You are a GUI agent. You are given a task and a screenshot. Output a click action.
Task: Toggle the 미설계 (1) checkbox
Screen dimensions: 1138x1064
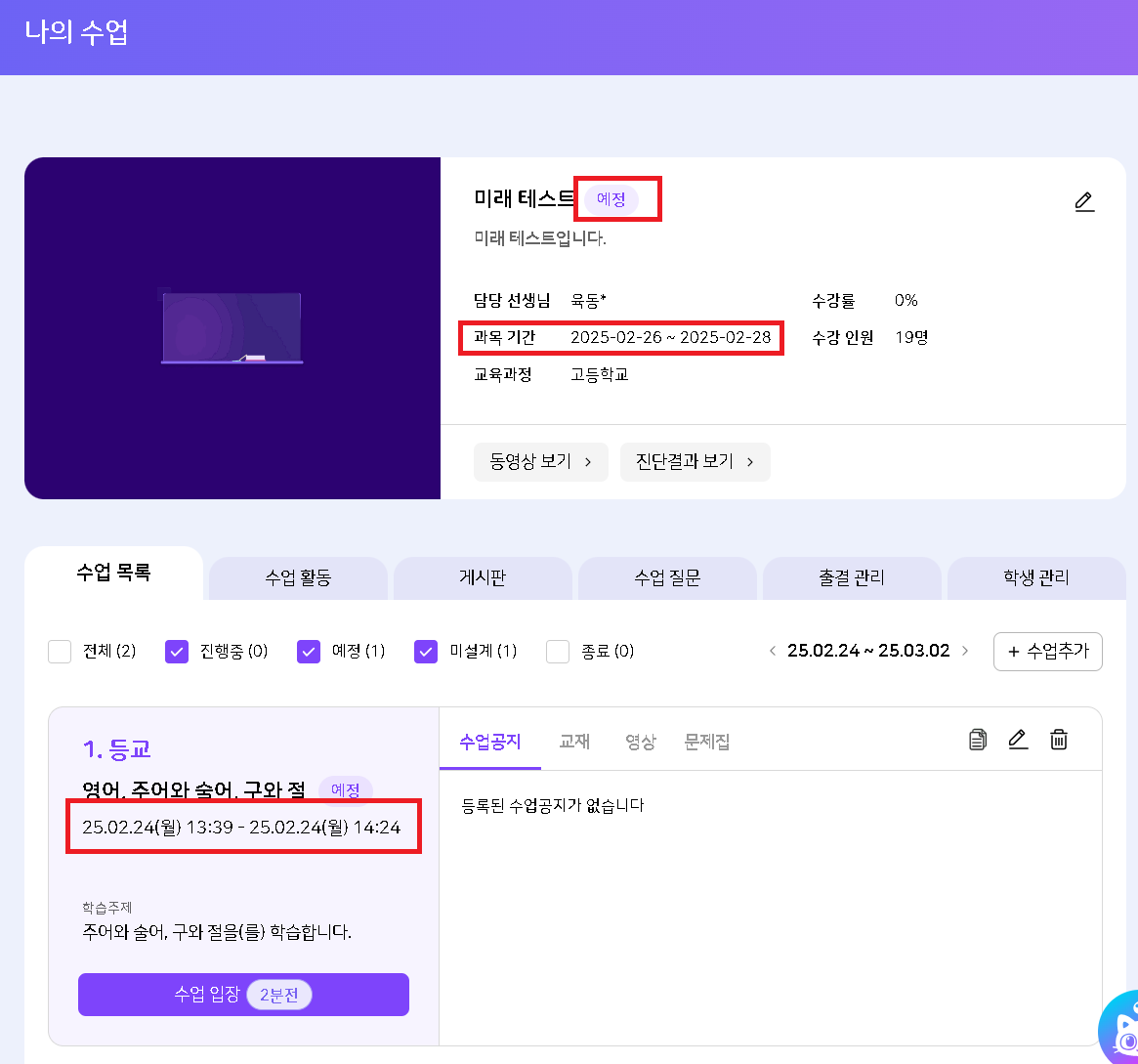(x=426, y=652)
